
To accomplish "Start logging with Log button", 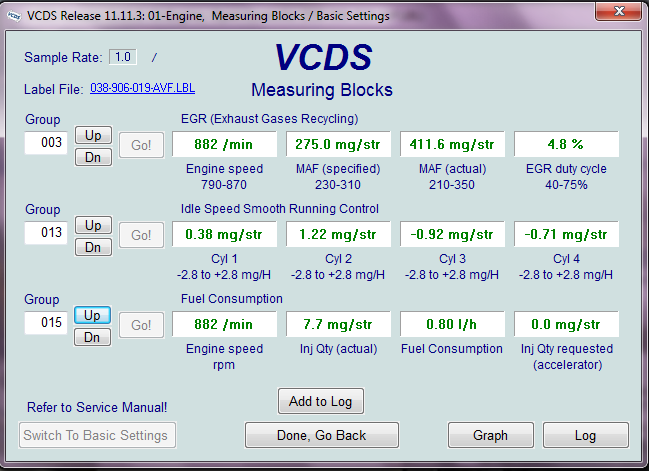I will tap(586, 435).
